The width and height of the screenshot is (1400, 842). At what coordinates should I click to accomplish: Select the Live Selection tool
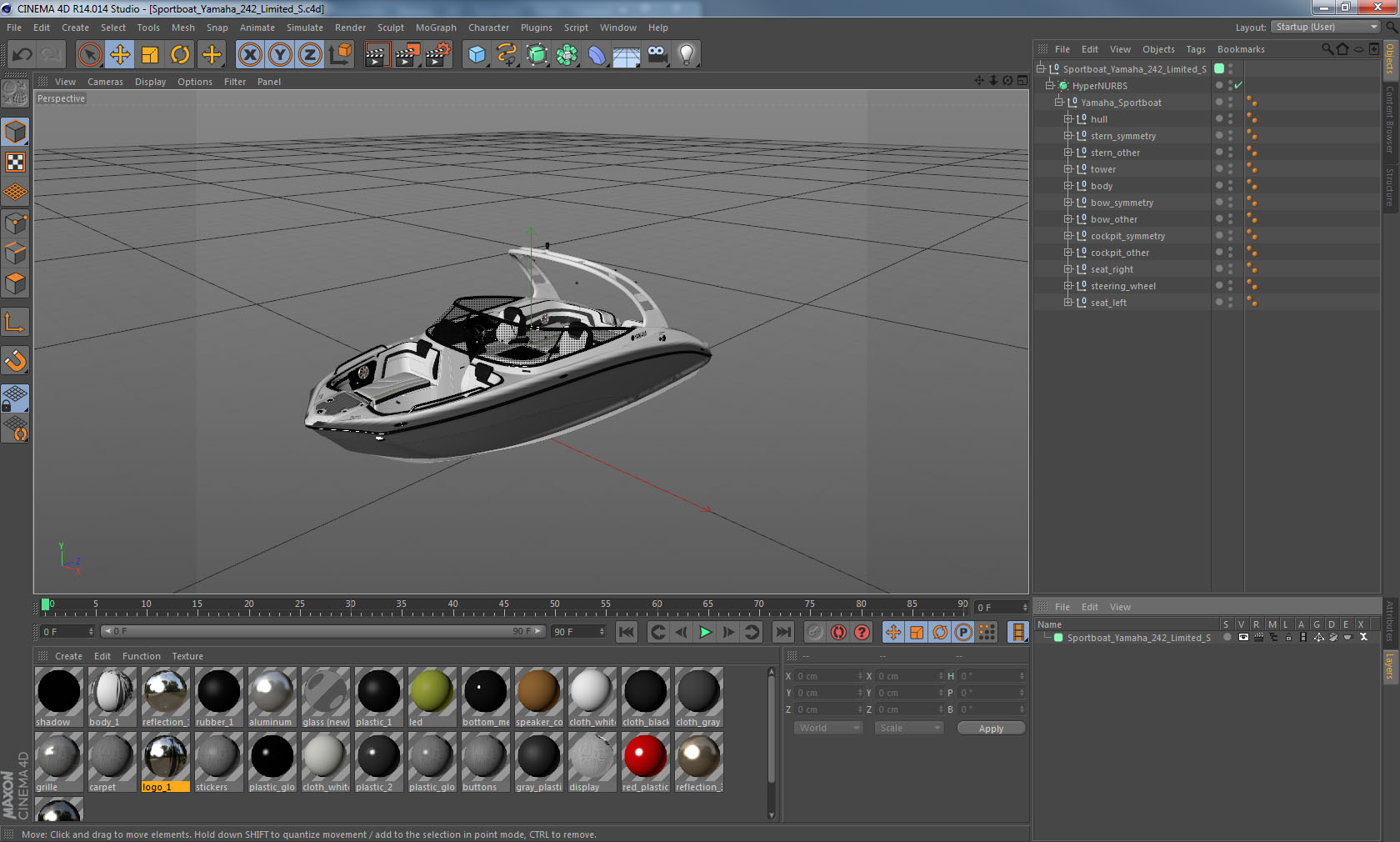point(89,55)
